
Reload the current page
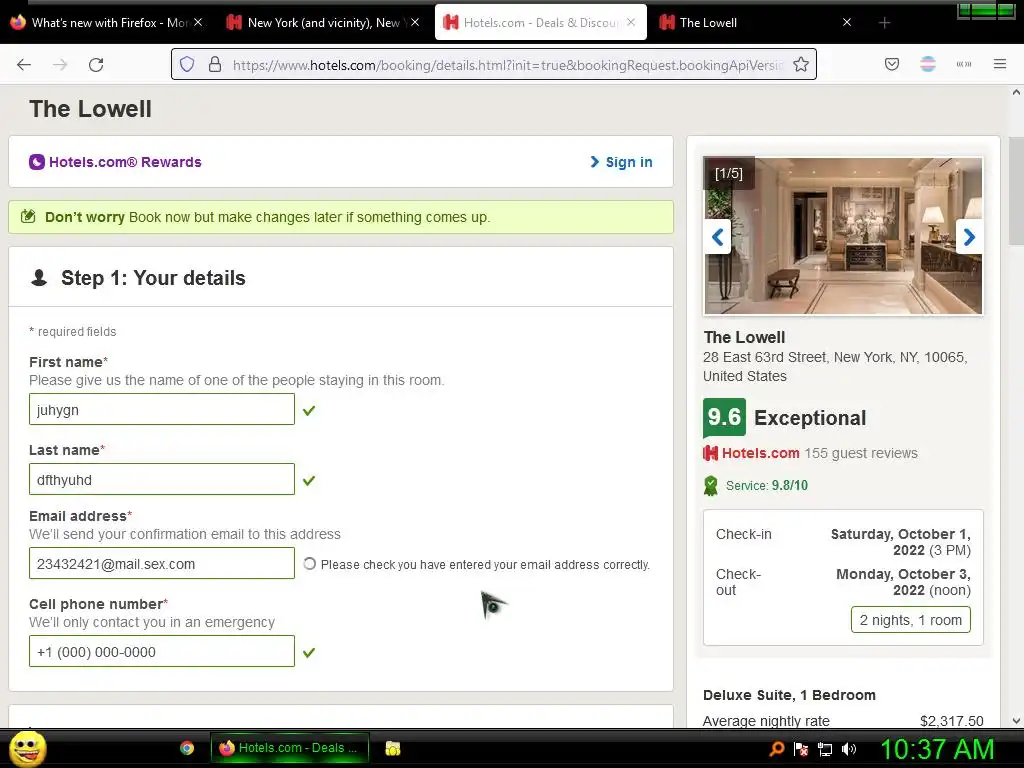coord(96,65)
